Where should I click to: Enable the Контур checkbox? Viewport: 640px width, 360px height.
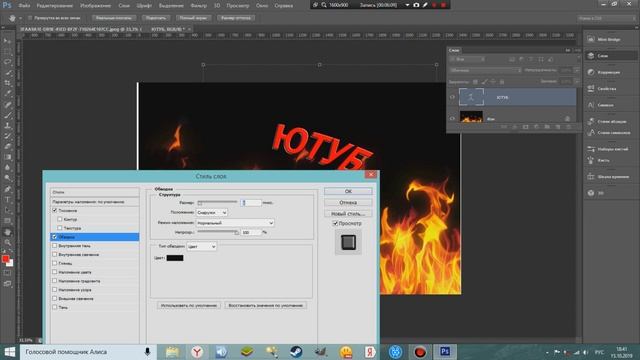pyautogui.click(x=60, y=219)
